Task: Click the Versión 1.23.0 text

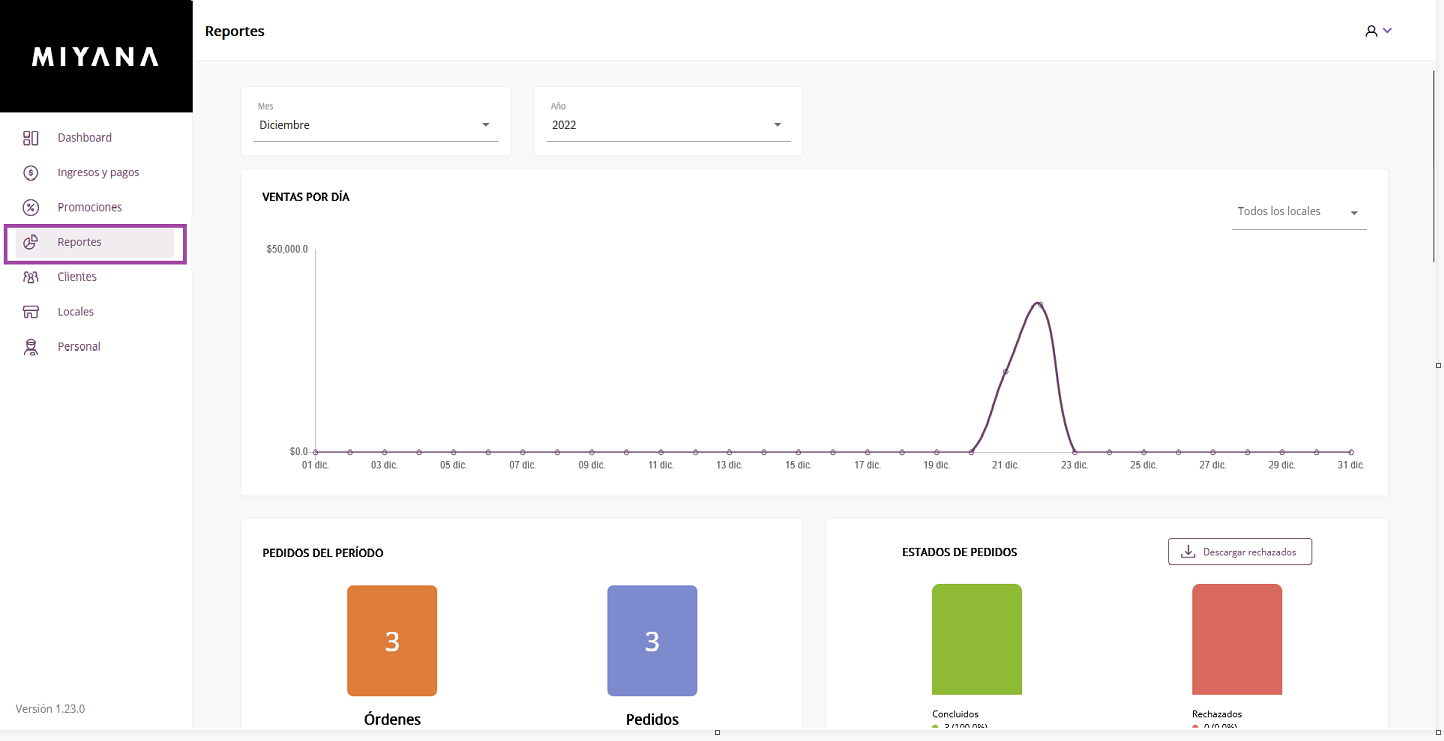Action: click(50, 709)
